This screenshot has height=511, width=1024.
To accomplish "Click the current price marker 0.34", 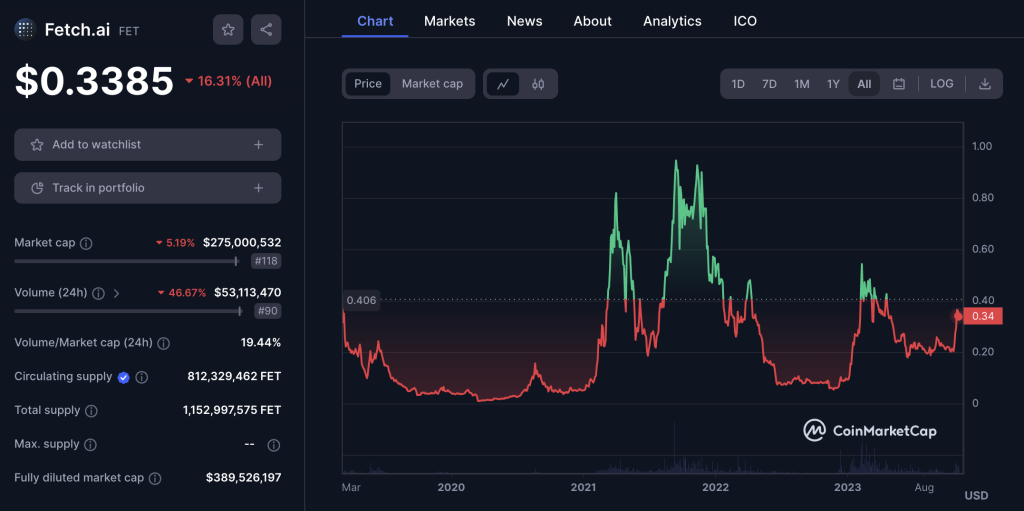I will (x=982, y=316).
